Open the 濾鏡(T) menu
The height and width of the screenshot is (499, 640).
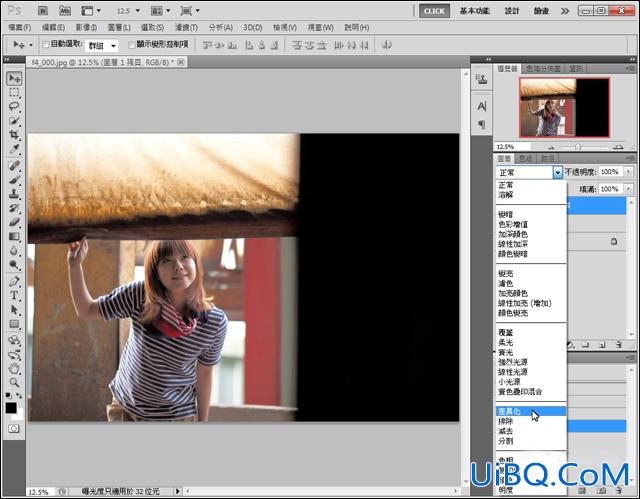point(186,27)
